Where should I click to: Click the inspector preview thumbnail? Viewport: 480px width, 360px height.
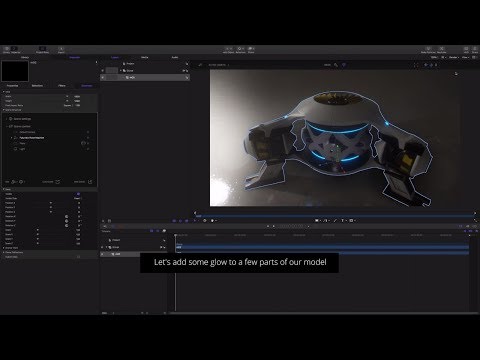tap(15, 71)
